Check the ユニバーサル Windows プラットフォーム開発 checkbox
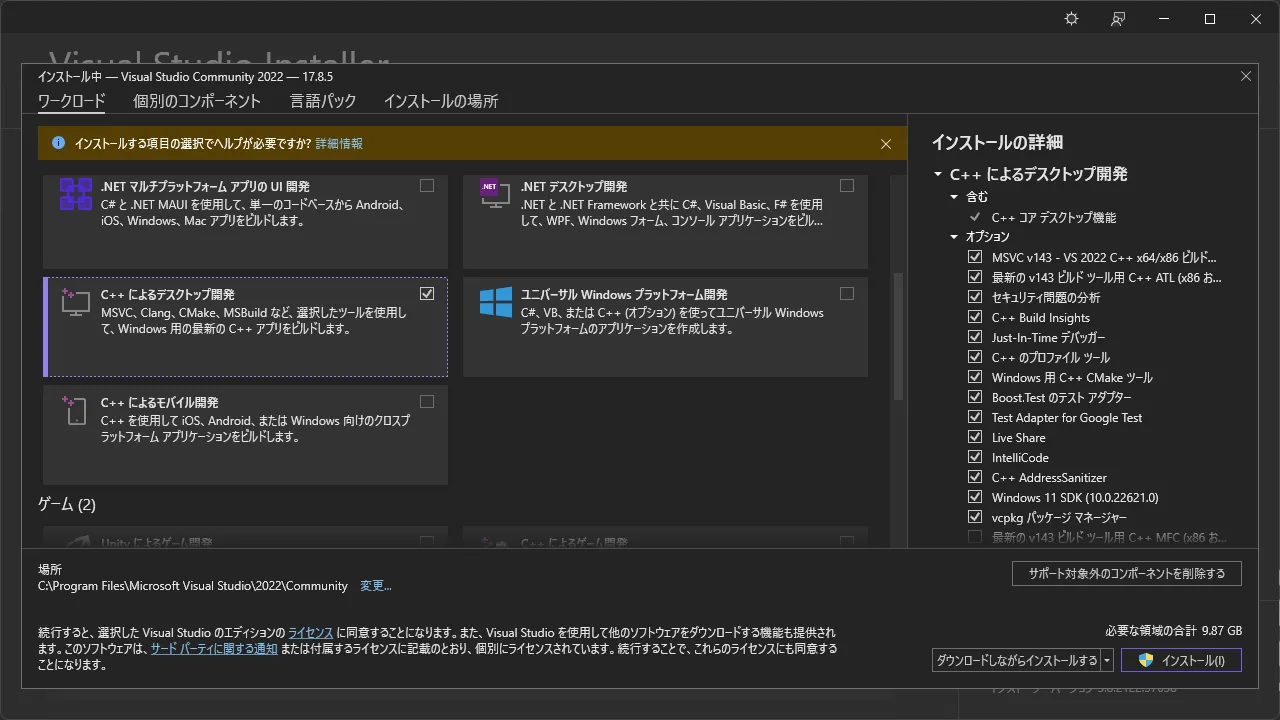This screenshot has width=1280, height=720. (847, 294)
